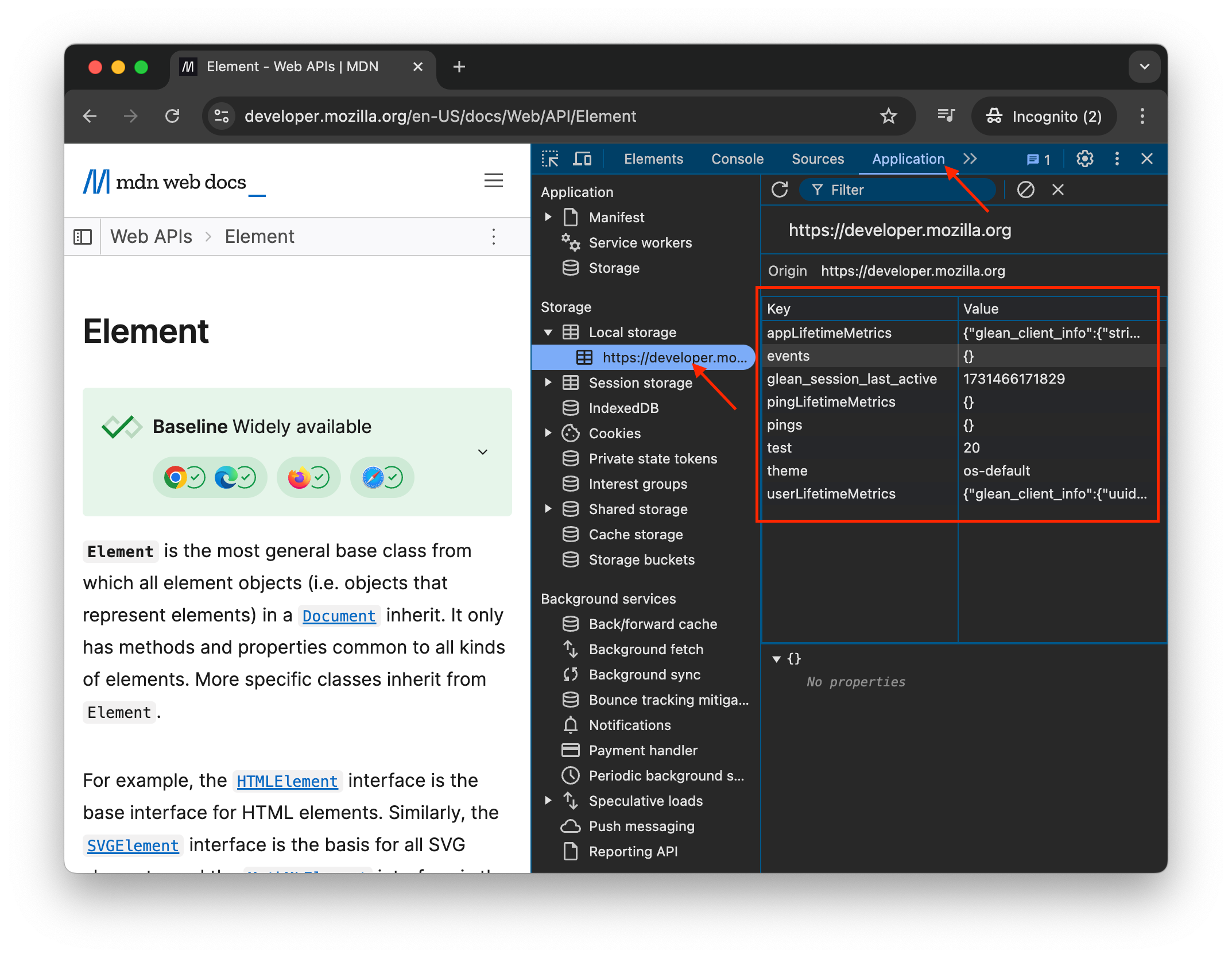Go to Web APIs breadcrumb
Viewport: 1232px width, 958px height.
(x=151, y=237)
